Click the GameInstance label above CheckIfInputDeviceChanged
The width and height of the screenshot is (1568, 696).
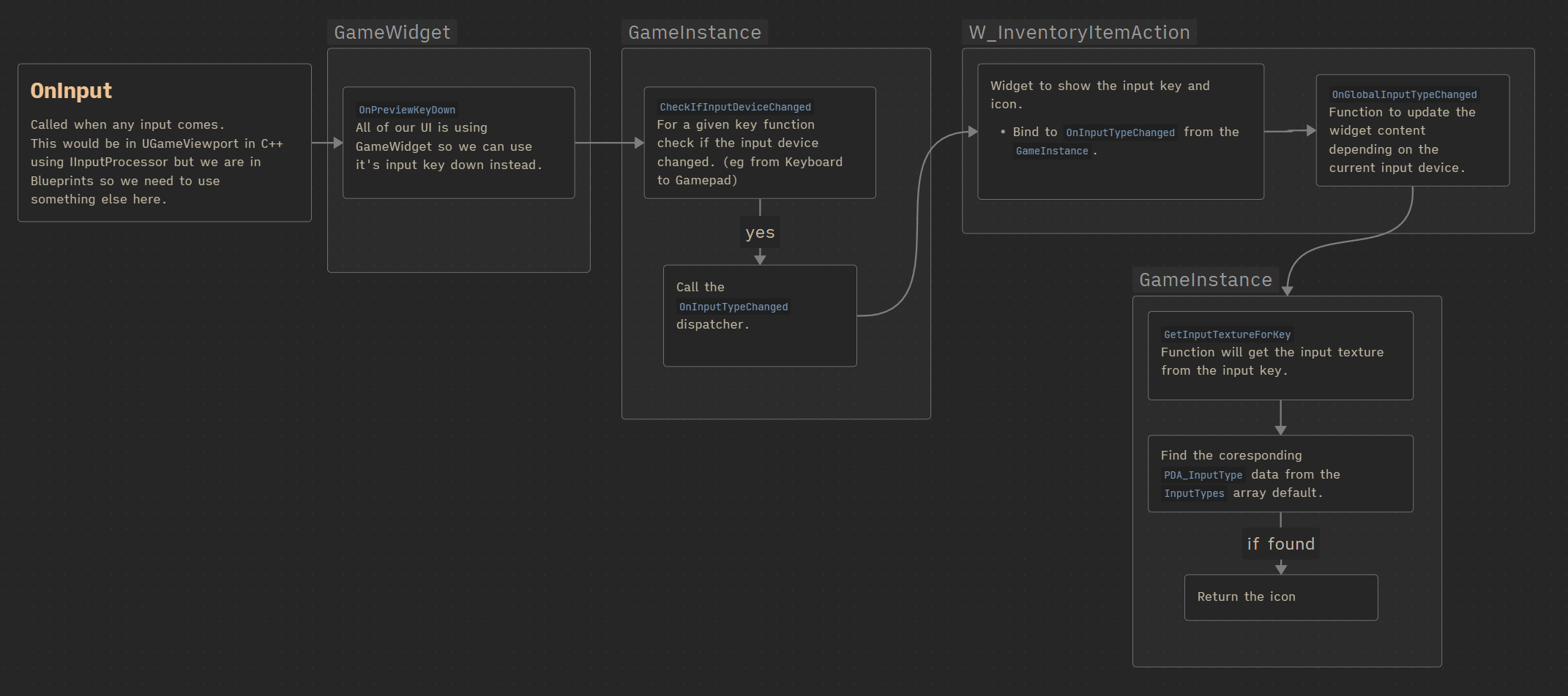tap(694, 32)
